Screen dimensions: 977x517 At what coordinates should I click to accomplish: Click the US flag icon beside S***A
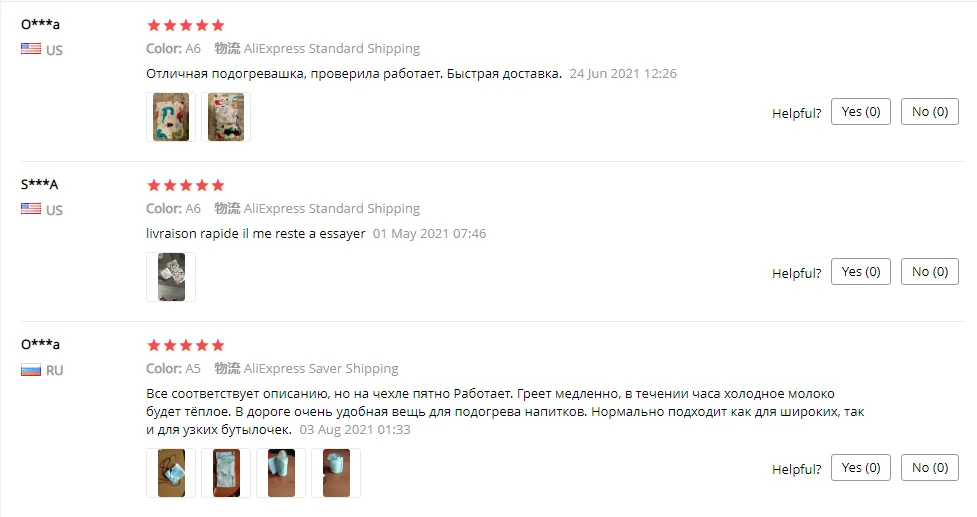coord(31,209)
